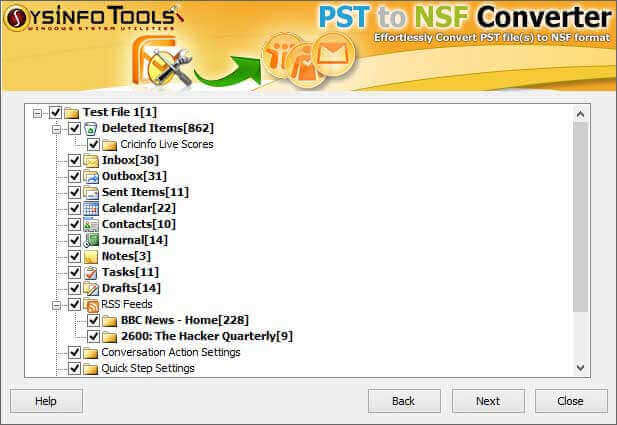
Task: Select the "2600: The Hacker Quarterly[9]" label
Action: (x=207, y=336)
